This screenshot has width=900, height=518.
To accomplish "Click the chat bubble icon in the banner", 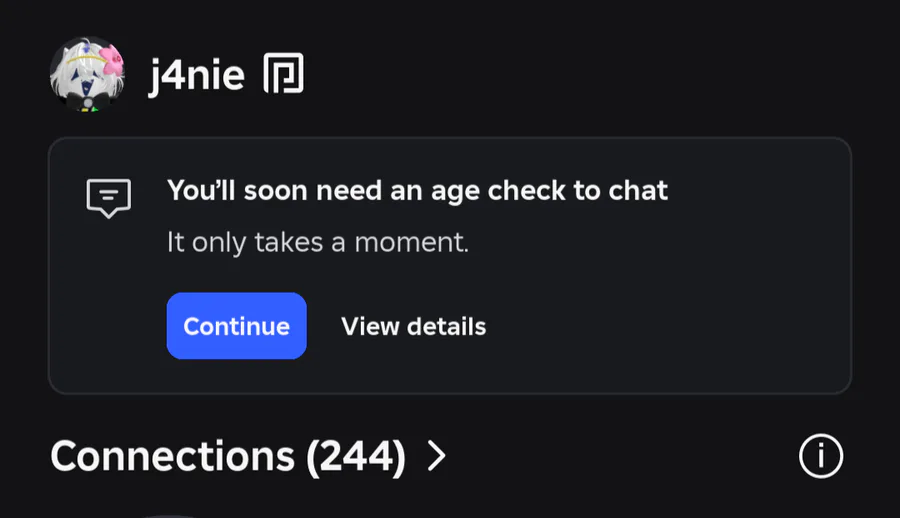I will click(109, 197).
